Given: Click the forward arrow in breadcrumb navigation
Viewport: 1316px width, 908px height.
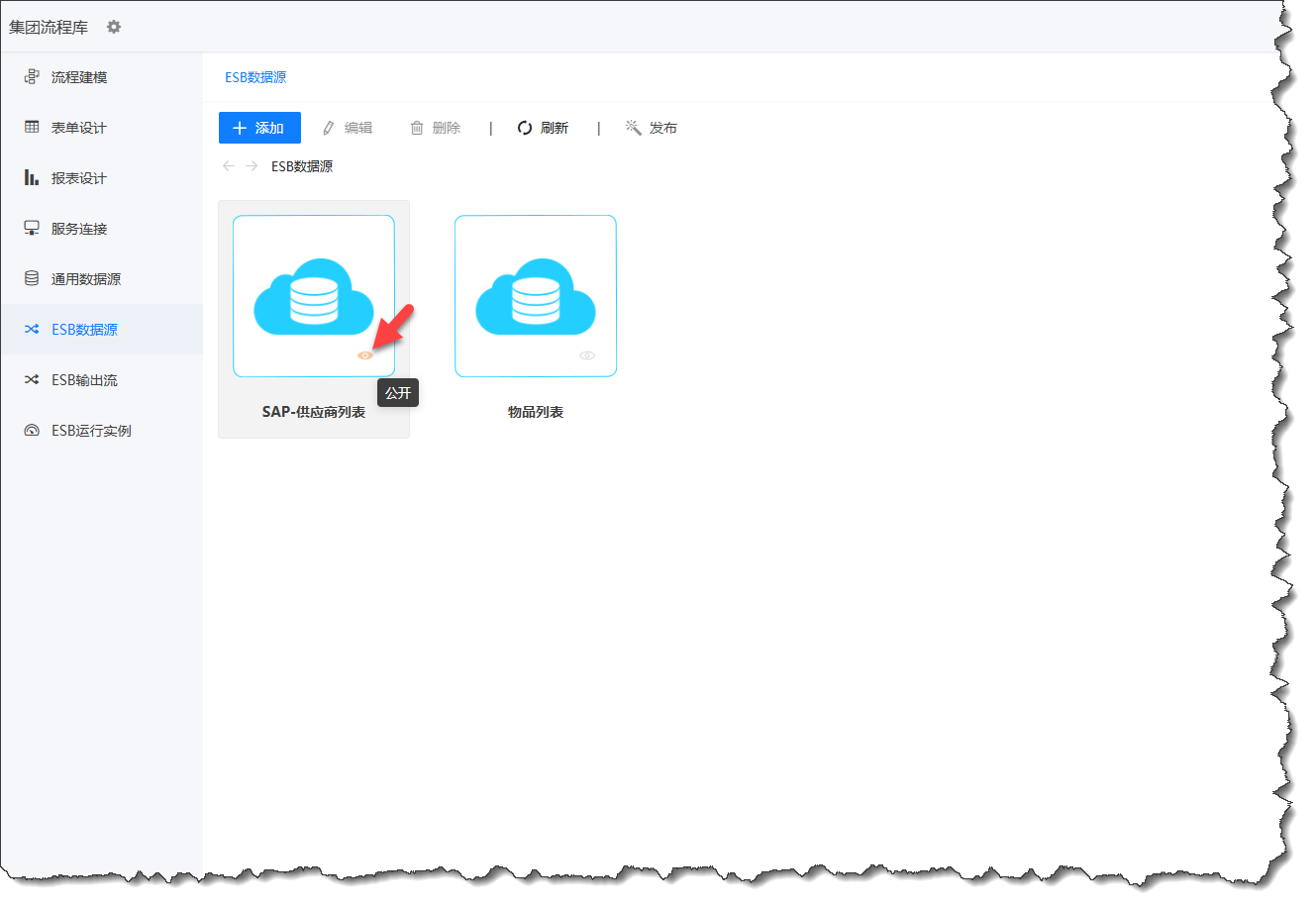Looking at the screenshot, I should 252,166.
